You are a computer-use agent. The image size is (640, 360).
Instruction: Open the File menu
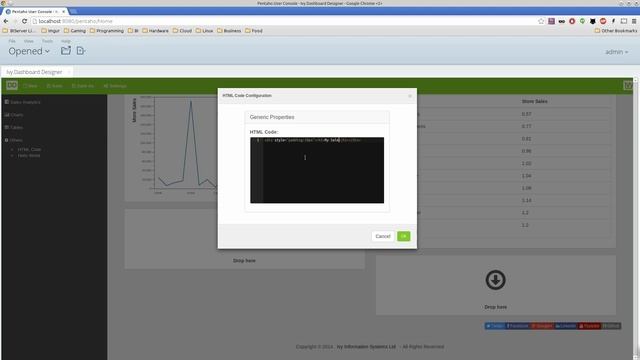pos(12,41)
